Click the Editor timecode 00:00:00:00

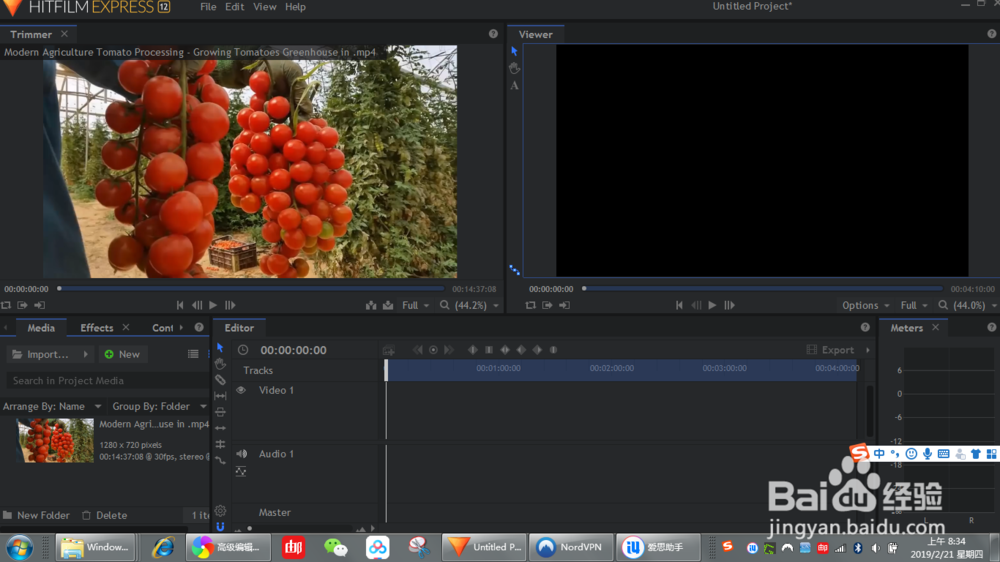pyautogui.click(x=293, y=350)
